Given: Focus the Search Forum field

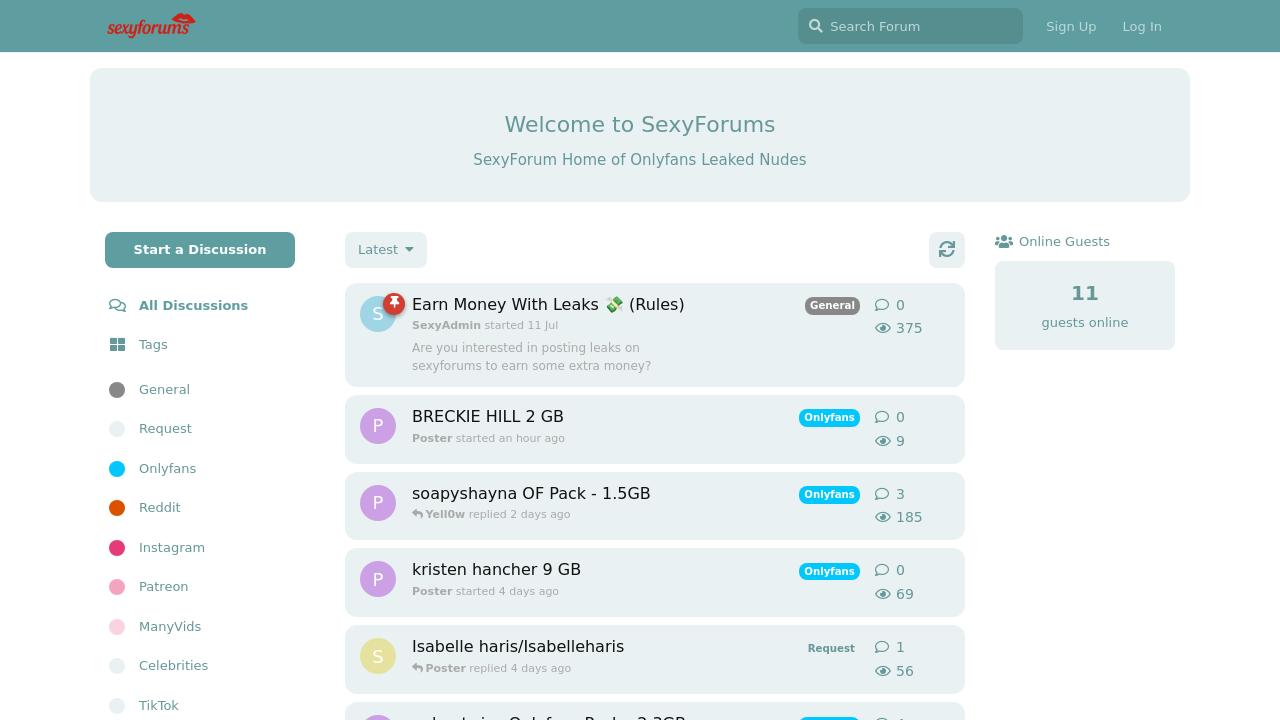Looking at the screenshot, I should point(910,26).
